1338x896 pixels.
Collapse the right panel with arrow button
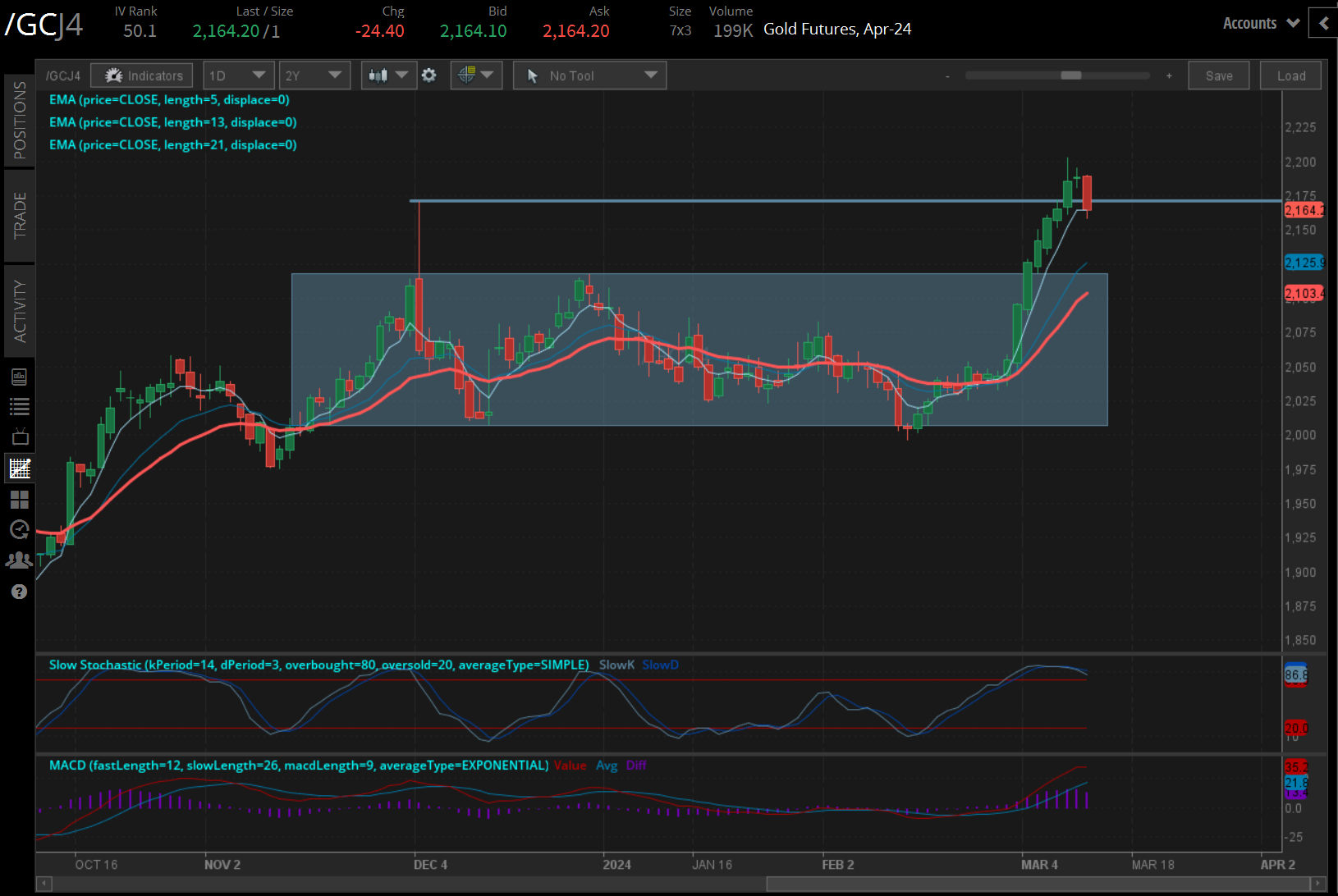(x=1323, y=24)
